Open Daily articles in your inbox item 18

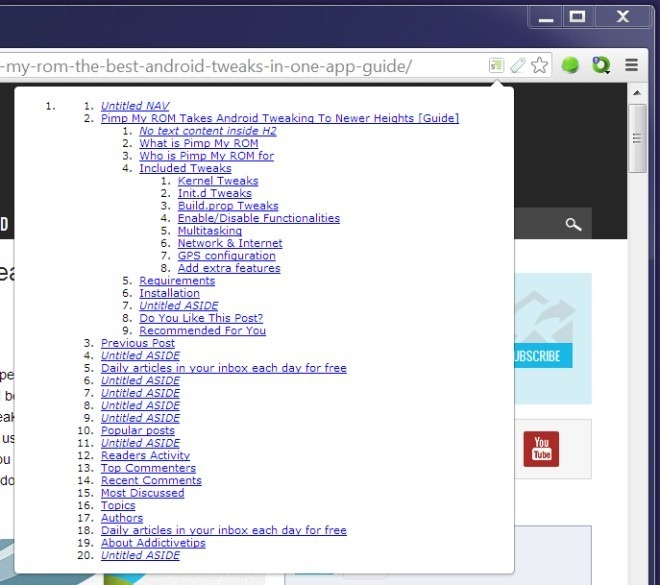pyautogui.click(x=224, y=530)
